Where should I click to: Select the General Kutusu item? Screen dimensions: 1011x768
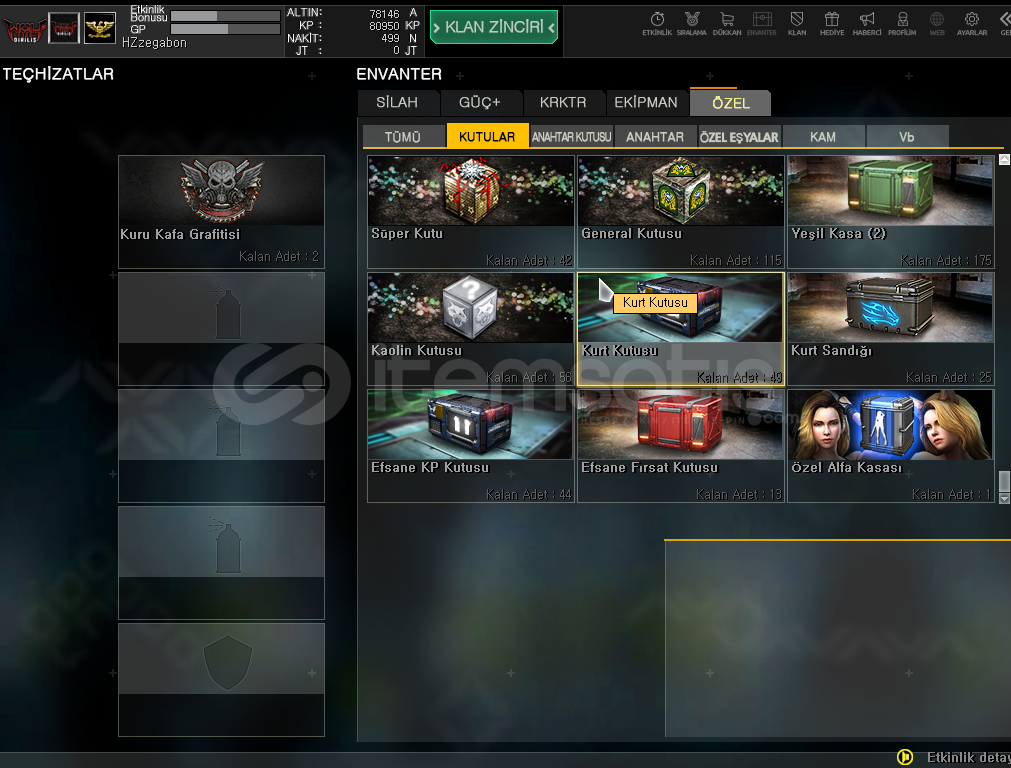pyautogui.click(x=681, y=212)
